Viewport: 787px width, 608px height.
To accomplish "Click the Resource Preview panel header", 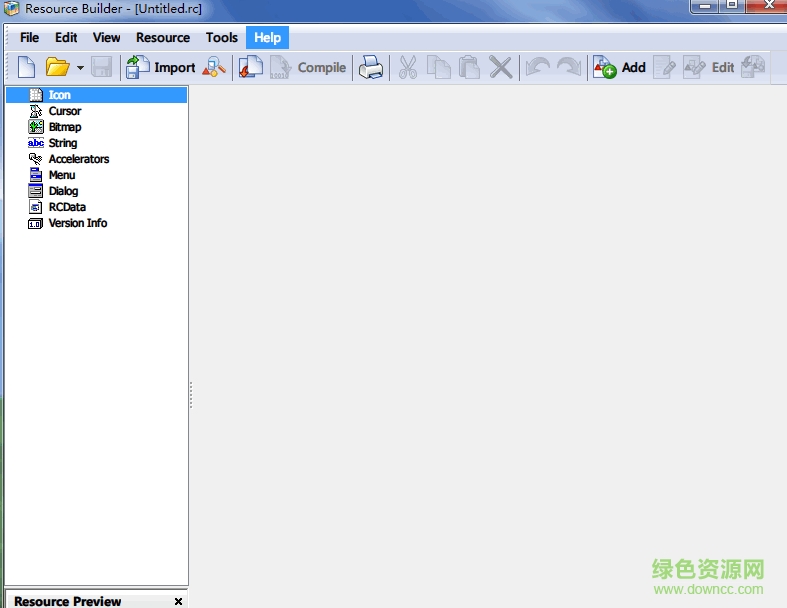I will (96, 601).
